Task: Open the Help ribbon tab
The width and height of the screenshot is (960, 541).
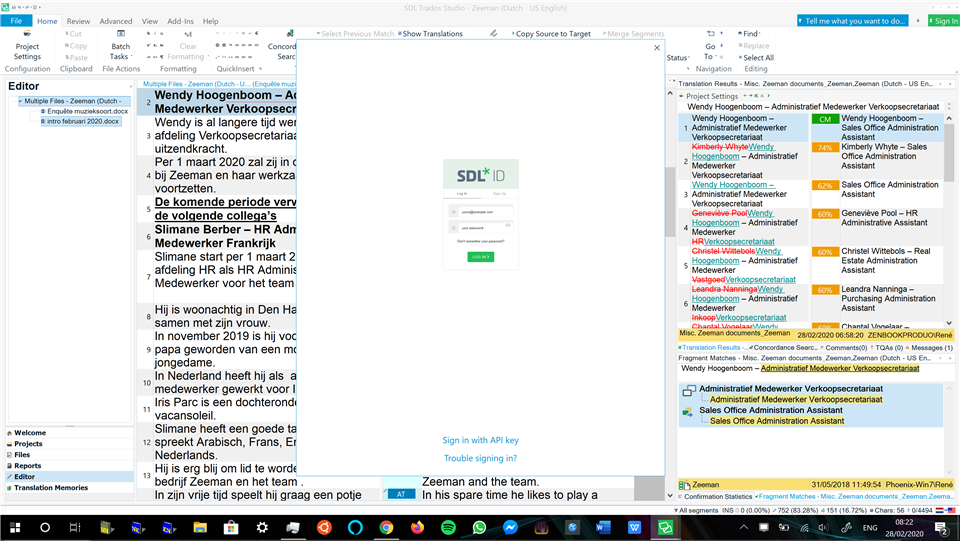Action: (x=211, y=21)
